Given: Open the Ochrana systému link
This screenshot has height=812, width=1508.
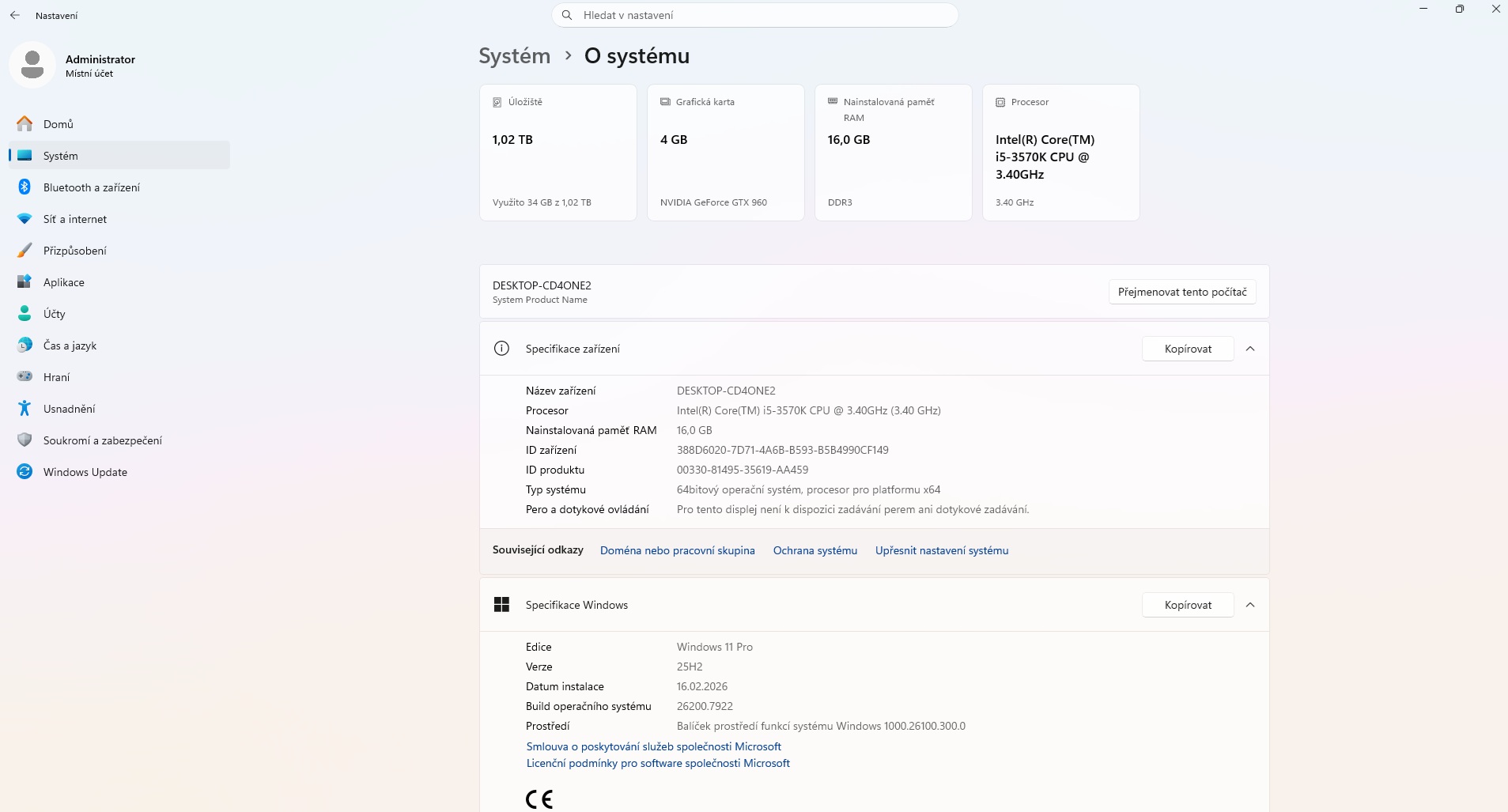Looking at the screenshot, I should pos(814,550).
